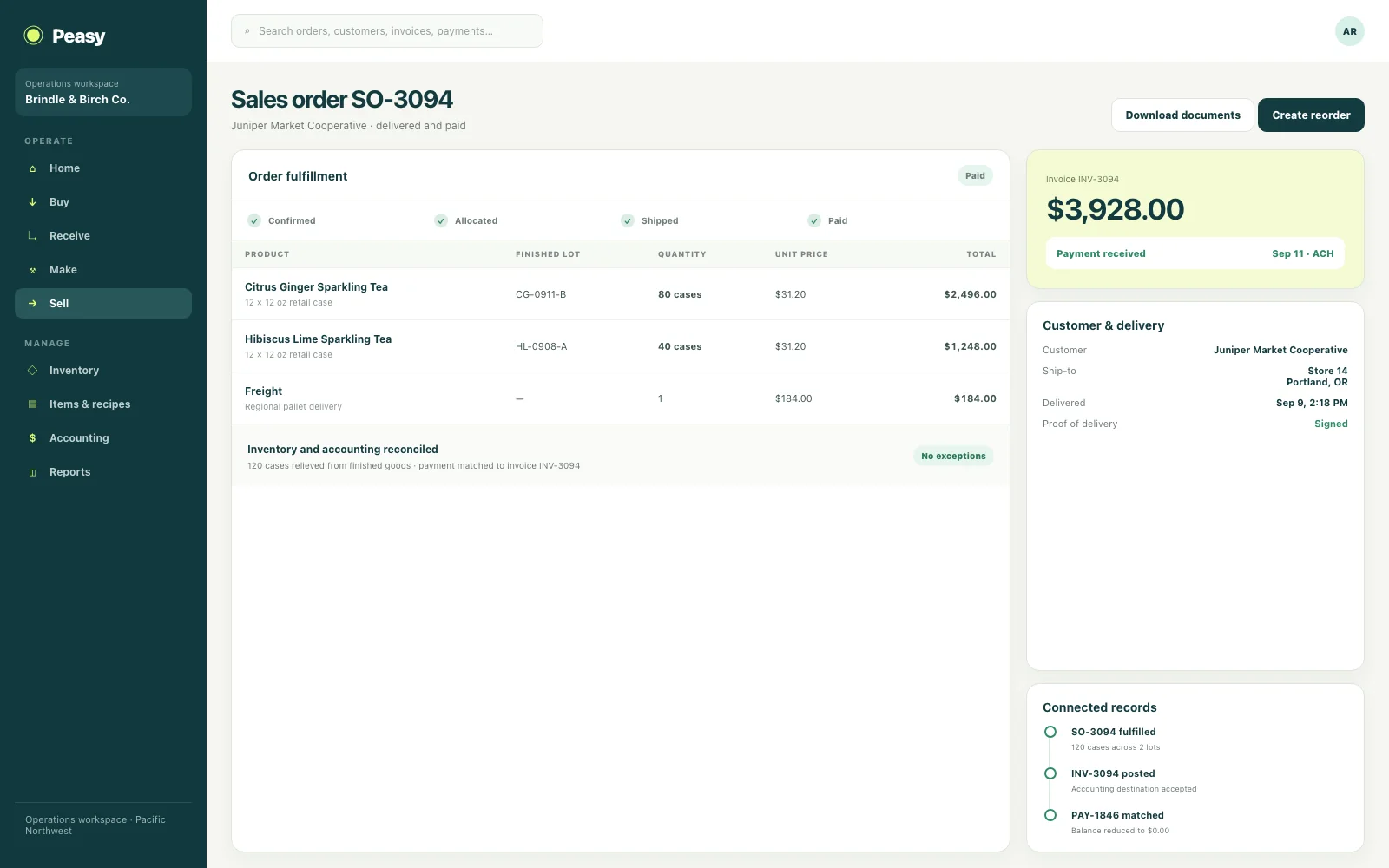Navigate to the Make section
The image size is (1389, 868).
103,270
